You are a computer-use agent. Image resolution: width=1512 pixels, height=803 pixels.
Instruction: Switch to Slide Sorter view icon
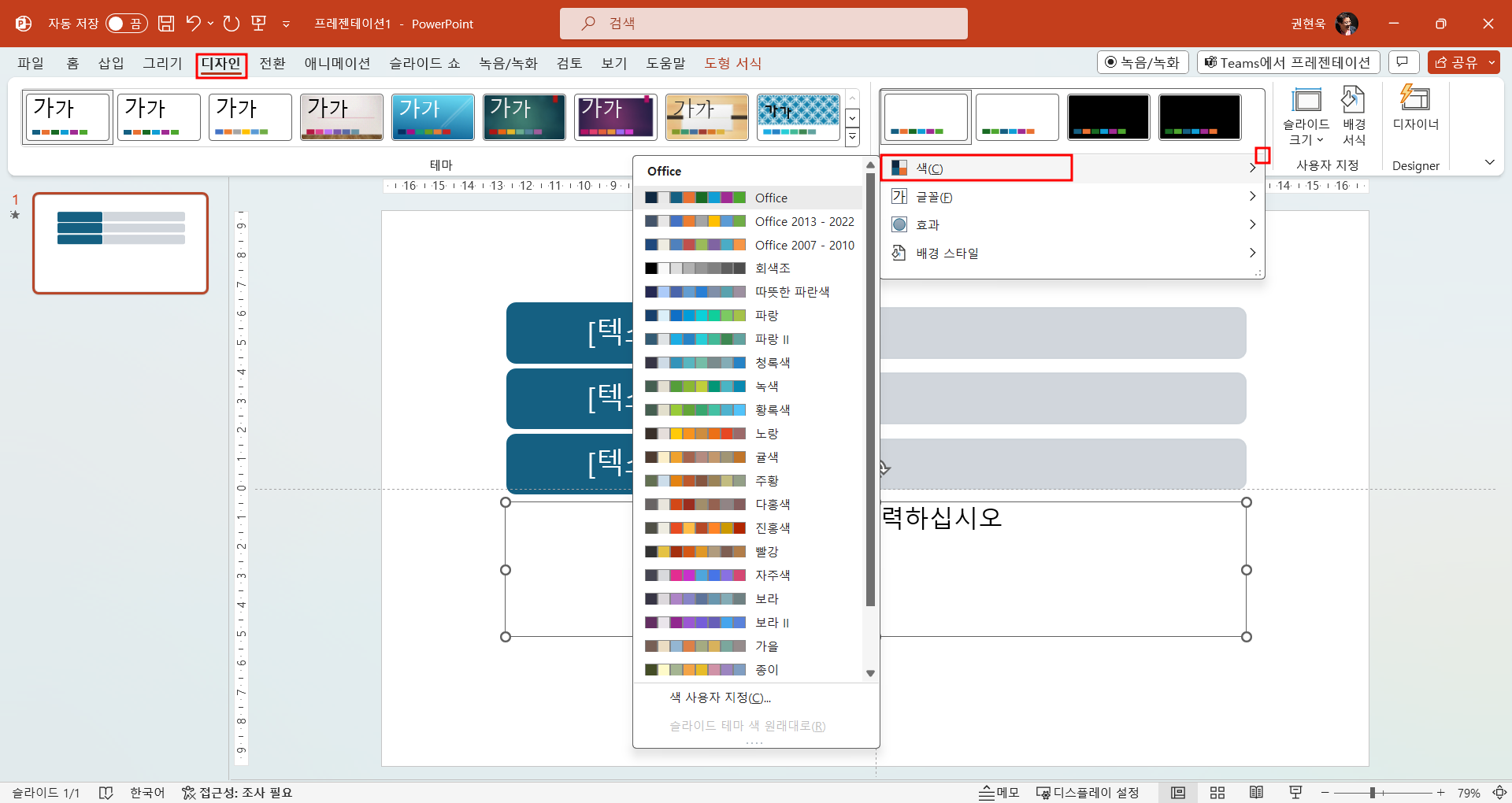(x=1217, y=793)
